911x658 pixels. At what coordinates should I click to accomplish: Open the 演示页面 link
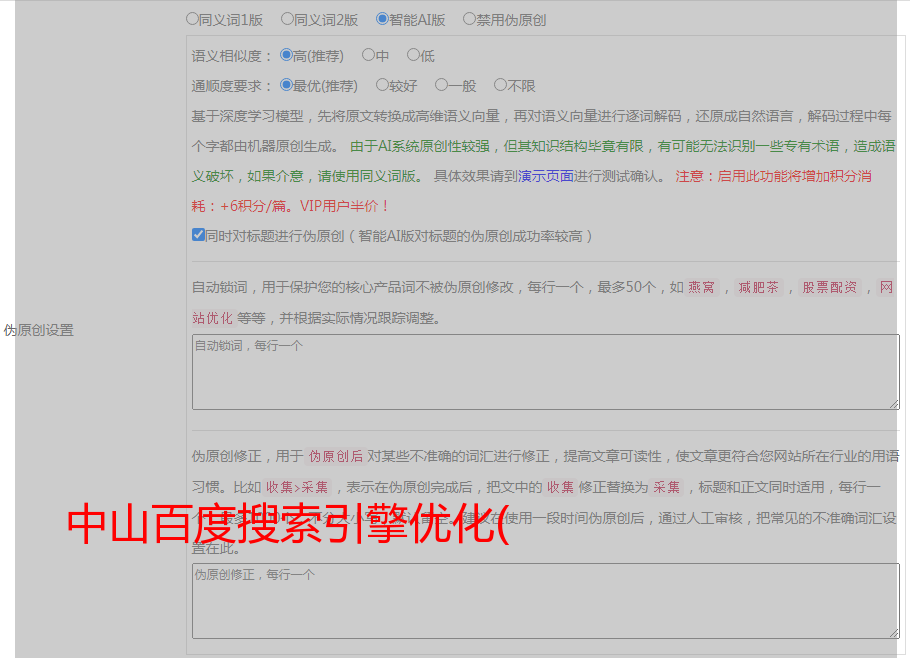(x=546, y=176)
